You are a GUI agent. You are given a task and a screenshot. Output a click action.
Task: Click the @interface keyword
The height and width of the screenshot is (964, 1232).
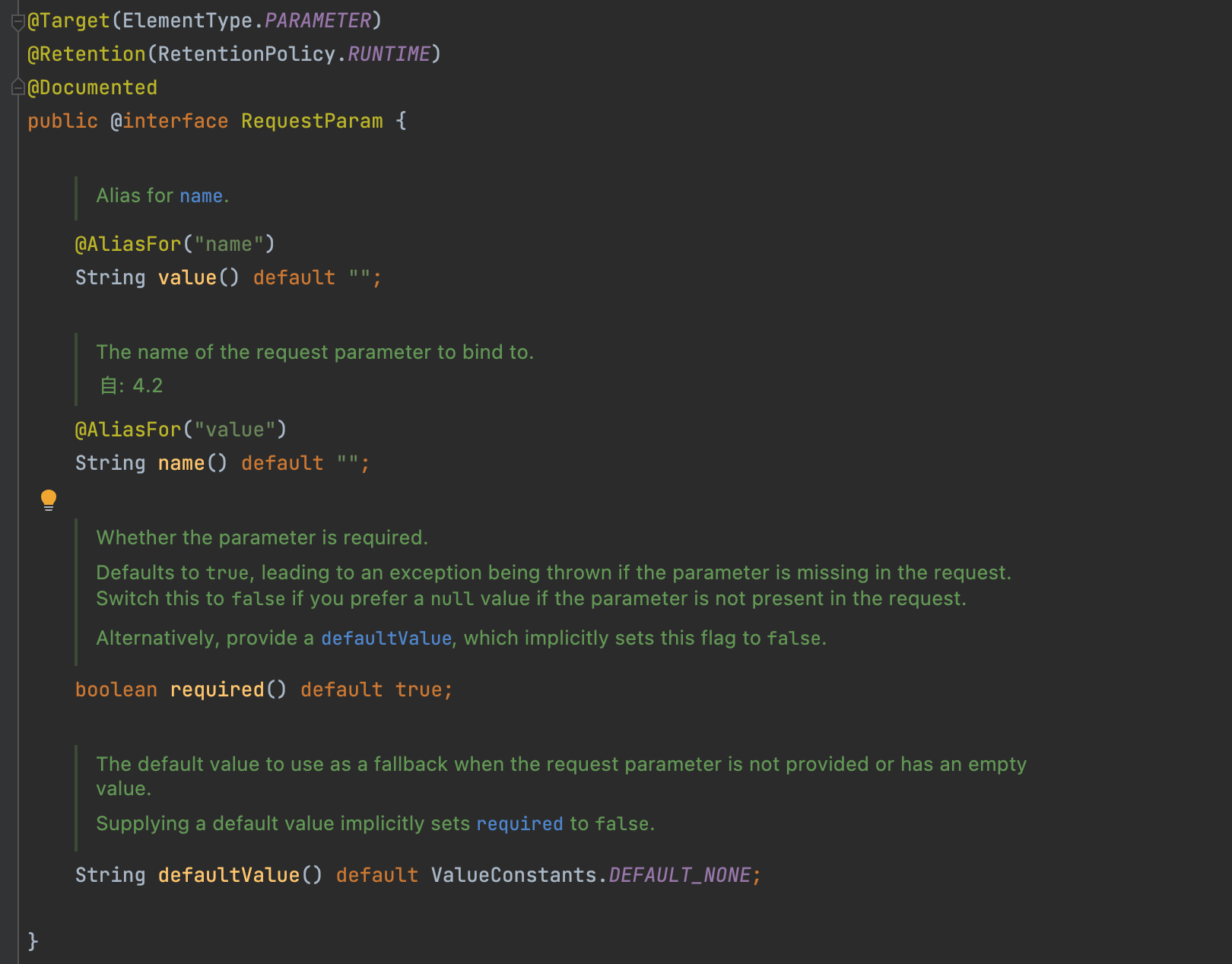169,121
